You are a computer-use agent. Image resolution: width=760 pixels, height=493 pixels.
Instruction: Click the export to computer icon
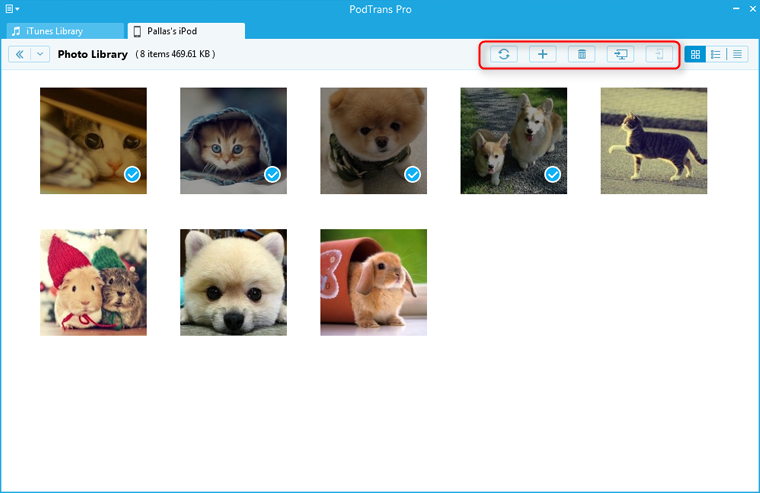[x=620, y=54]
